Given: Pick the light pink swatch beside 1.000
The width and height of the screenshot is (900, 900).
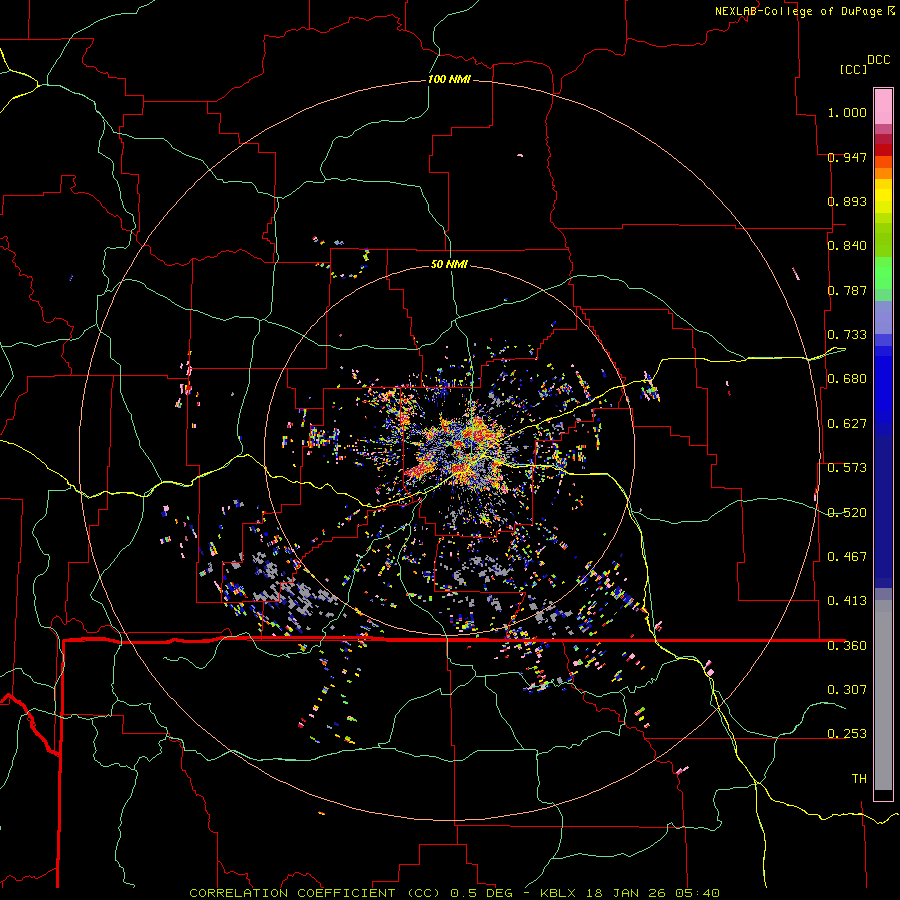Looking at the screenshot, I should pos(883,107).
